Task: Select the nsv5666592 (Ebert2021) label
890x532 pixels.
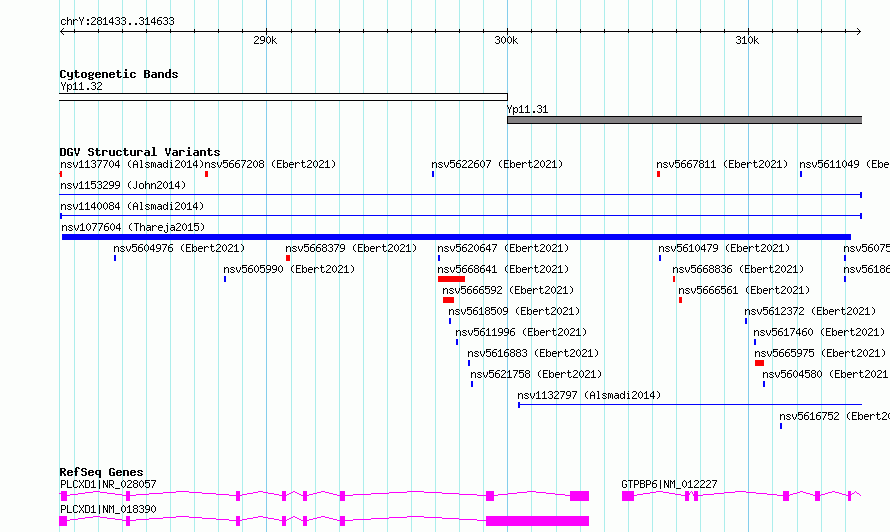Action: (508, 291)
